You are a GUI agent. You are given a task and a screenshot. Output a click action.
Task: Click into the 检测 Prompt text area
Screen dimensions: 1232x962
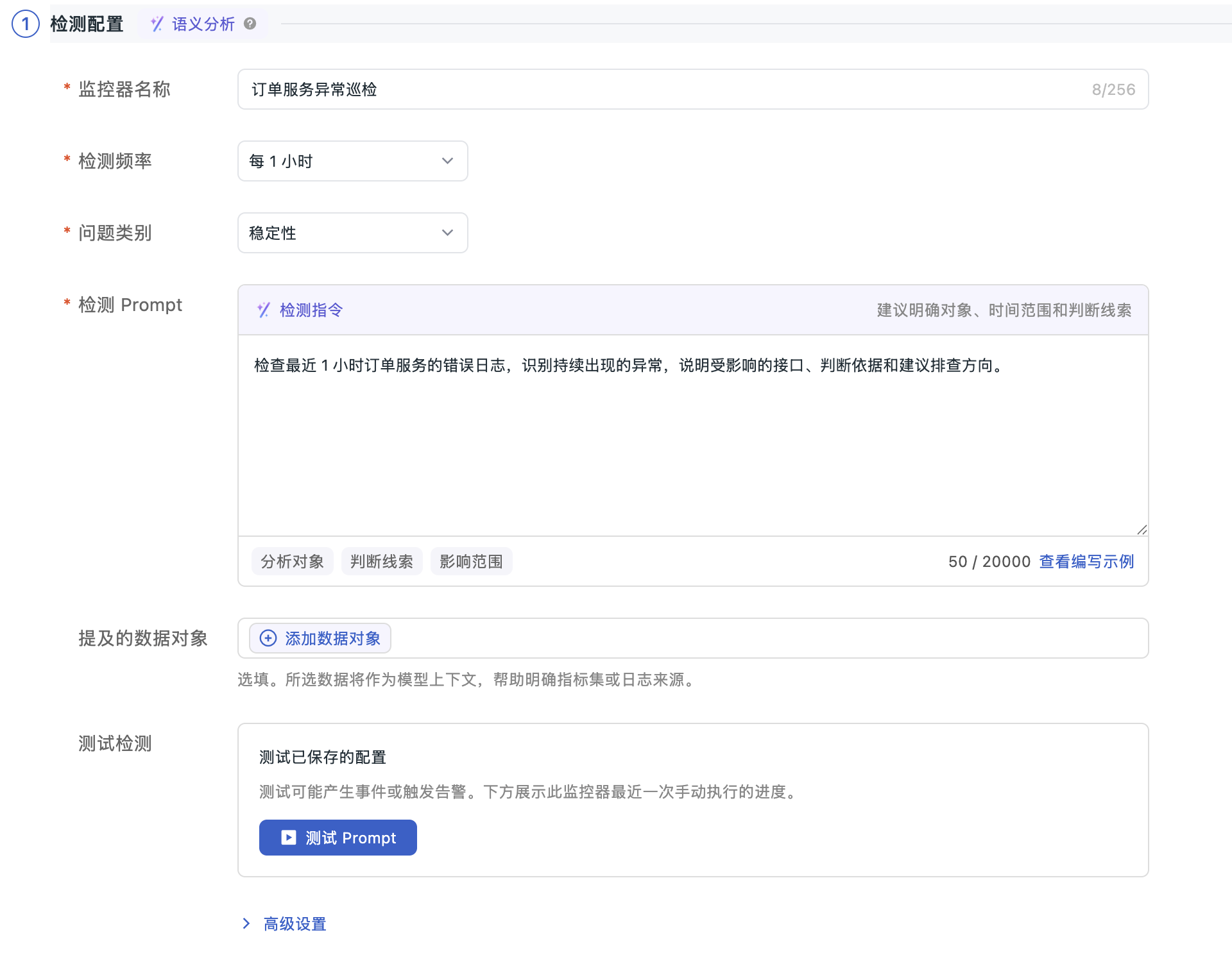tap(693, 435)
